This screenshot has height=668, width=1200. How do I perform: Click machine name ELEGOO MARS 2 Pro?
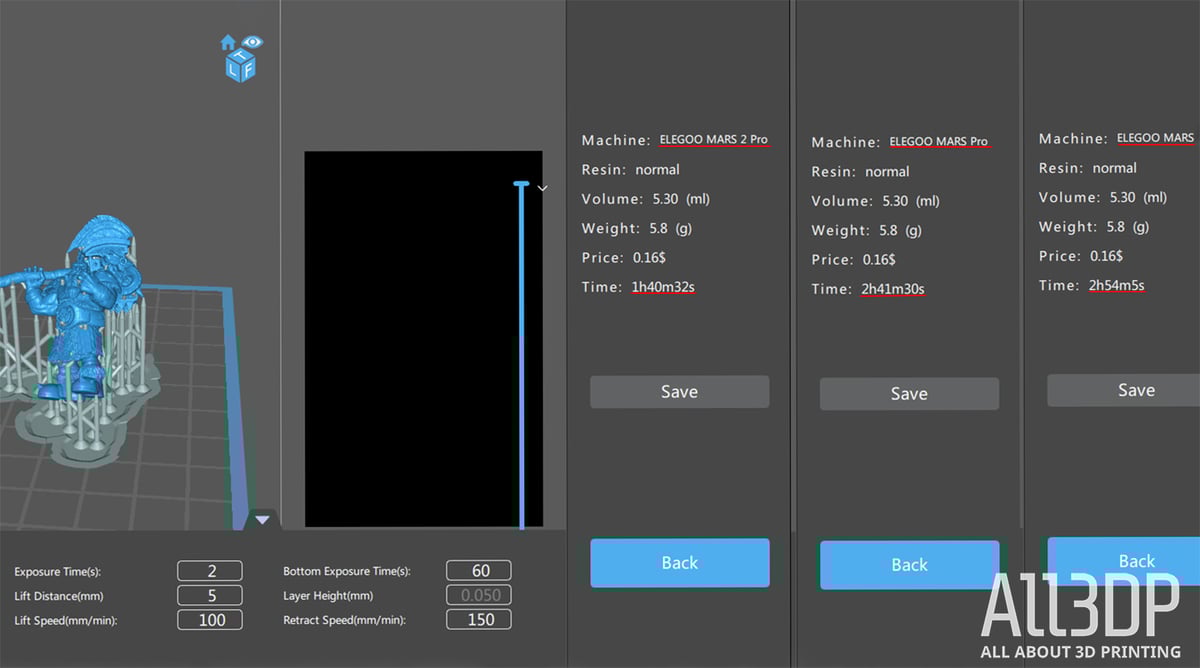[x=714, y=139]
